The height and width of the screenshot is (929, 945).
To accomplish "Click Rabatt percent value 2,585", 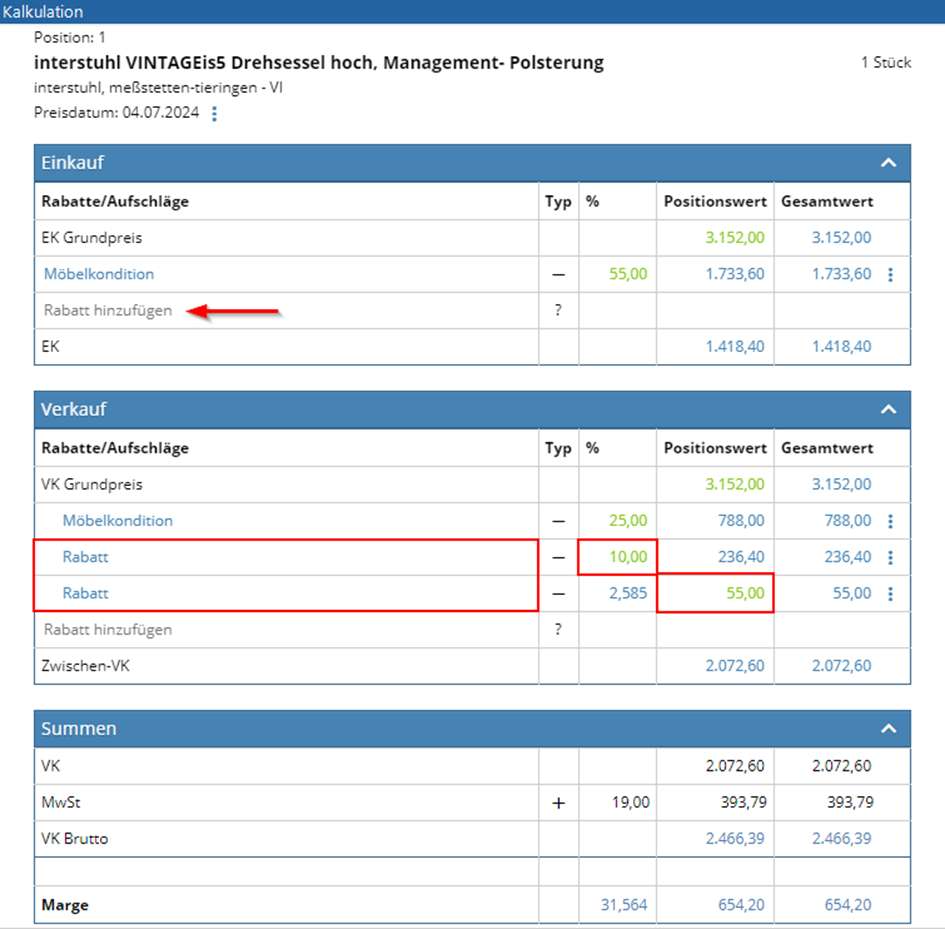I will 628,593.
